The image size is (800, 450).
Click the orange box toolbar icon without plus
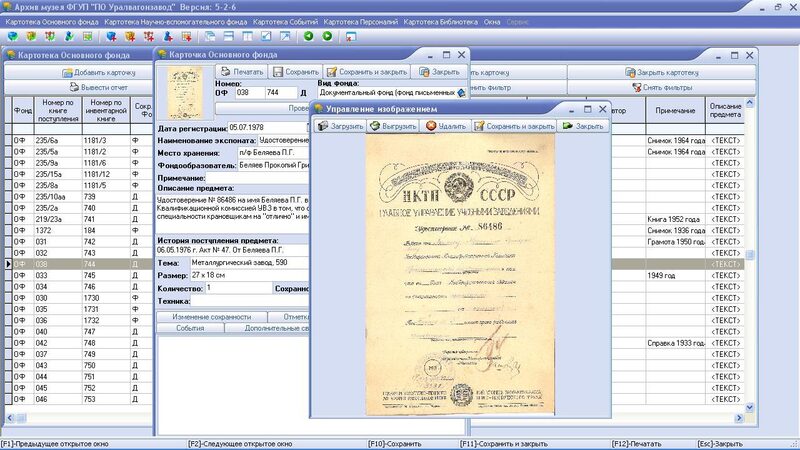coord(31,36)
